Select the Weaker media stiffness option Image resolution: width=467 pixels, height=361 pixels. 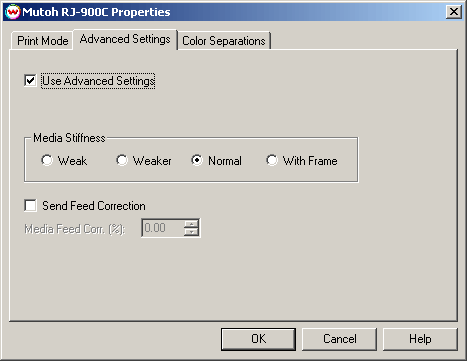pos(122,160)
